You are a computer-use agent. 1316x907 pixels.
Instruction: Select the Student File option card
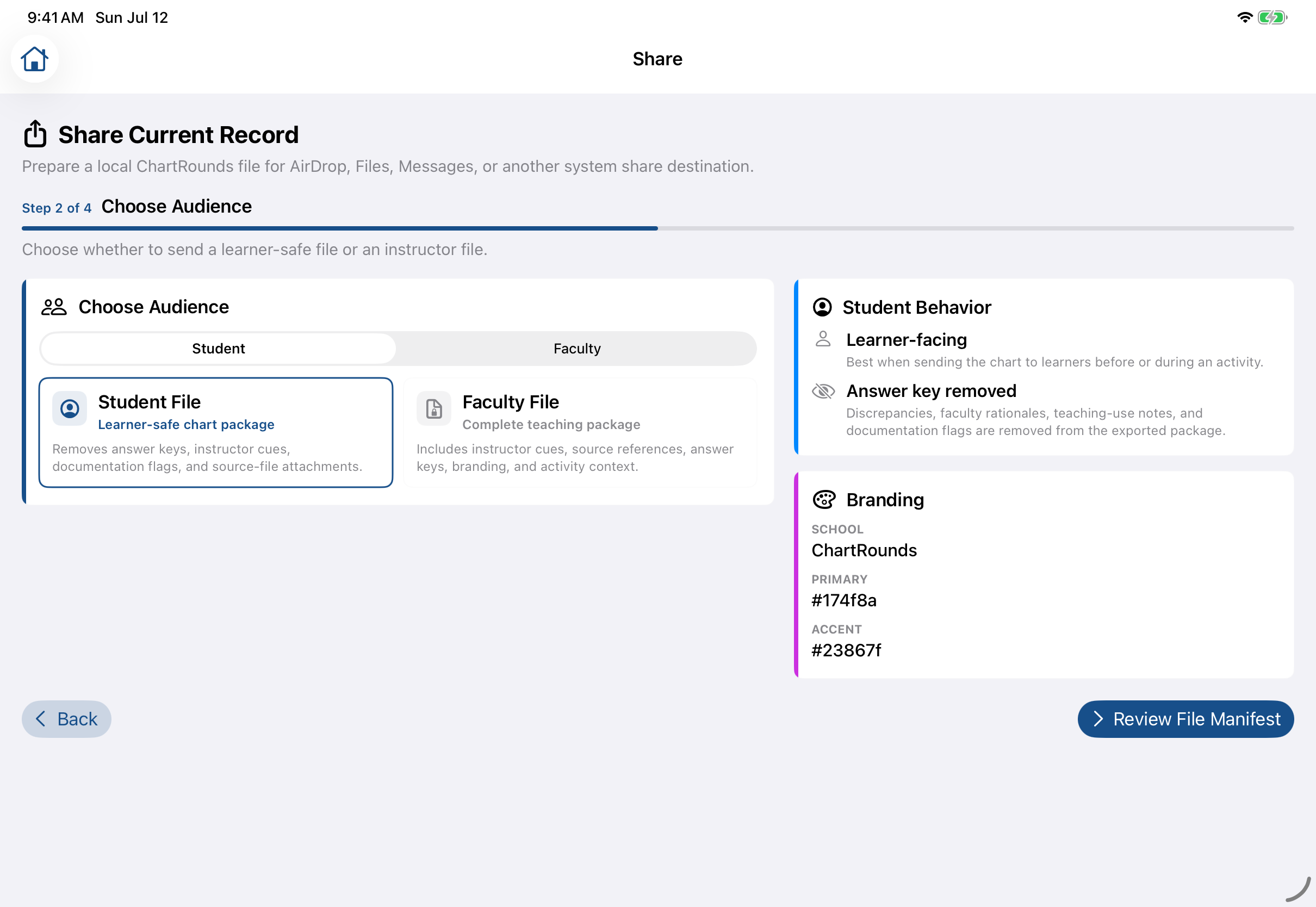[x=216, y=432]
